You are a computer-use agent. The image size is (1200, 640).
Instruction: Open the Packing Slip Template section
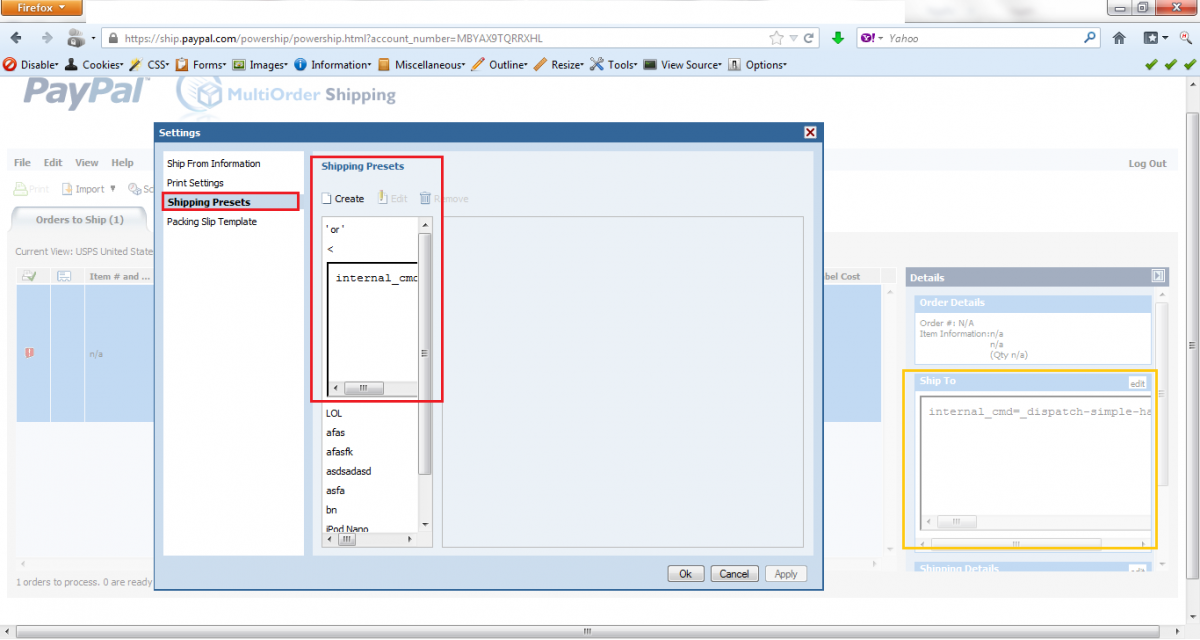211,222
